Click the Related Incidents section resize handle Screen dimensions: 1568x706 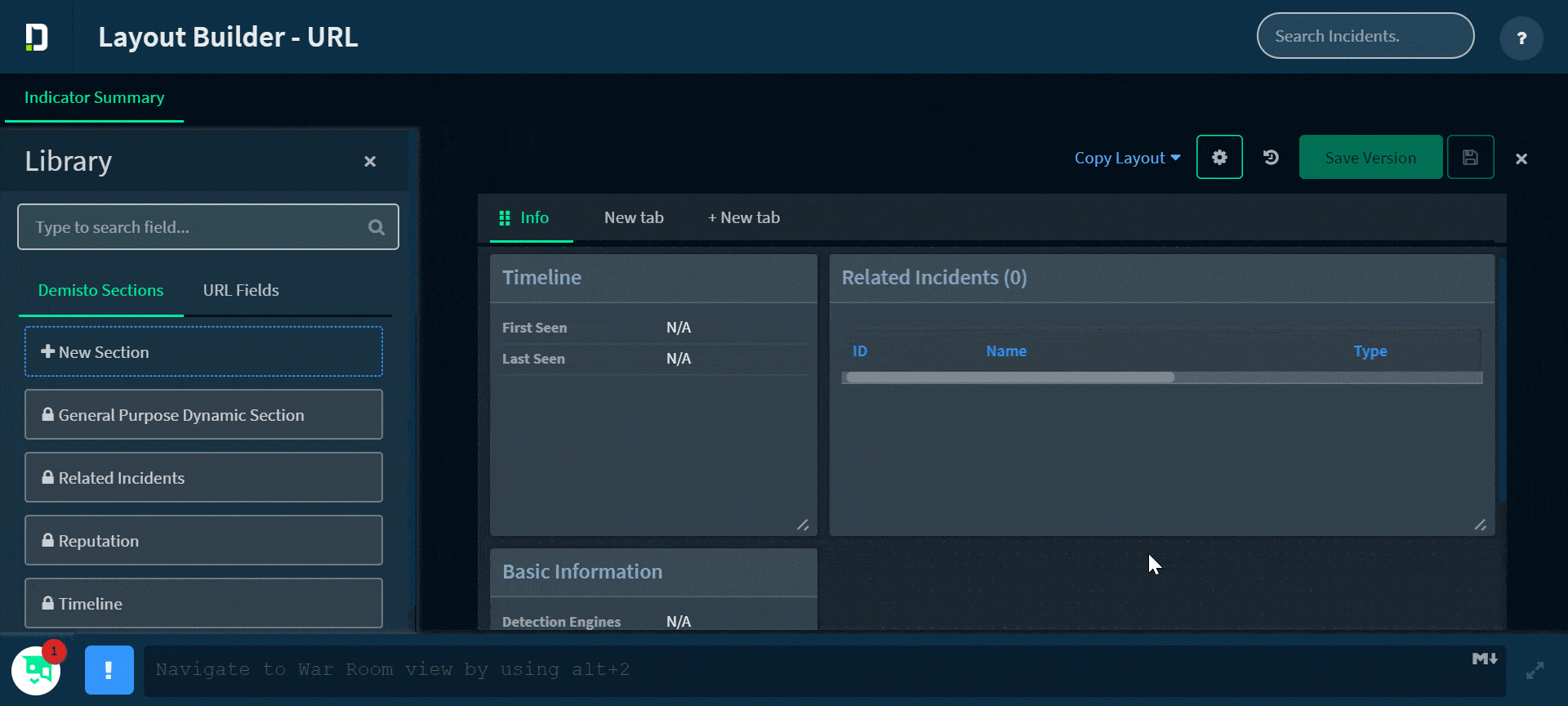1481,525
